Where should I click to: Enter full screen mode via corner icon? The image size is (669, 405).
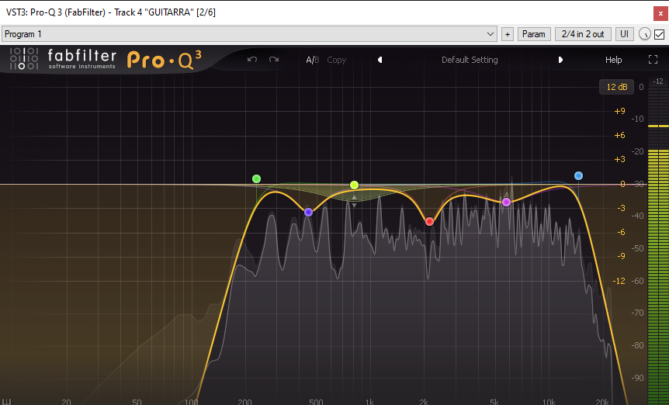click(653, 60)
